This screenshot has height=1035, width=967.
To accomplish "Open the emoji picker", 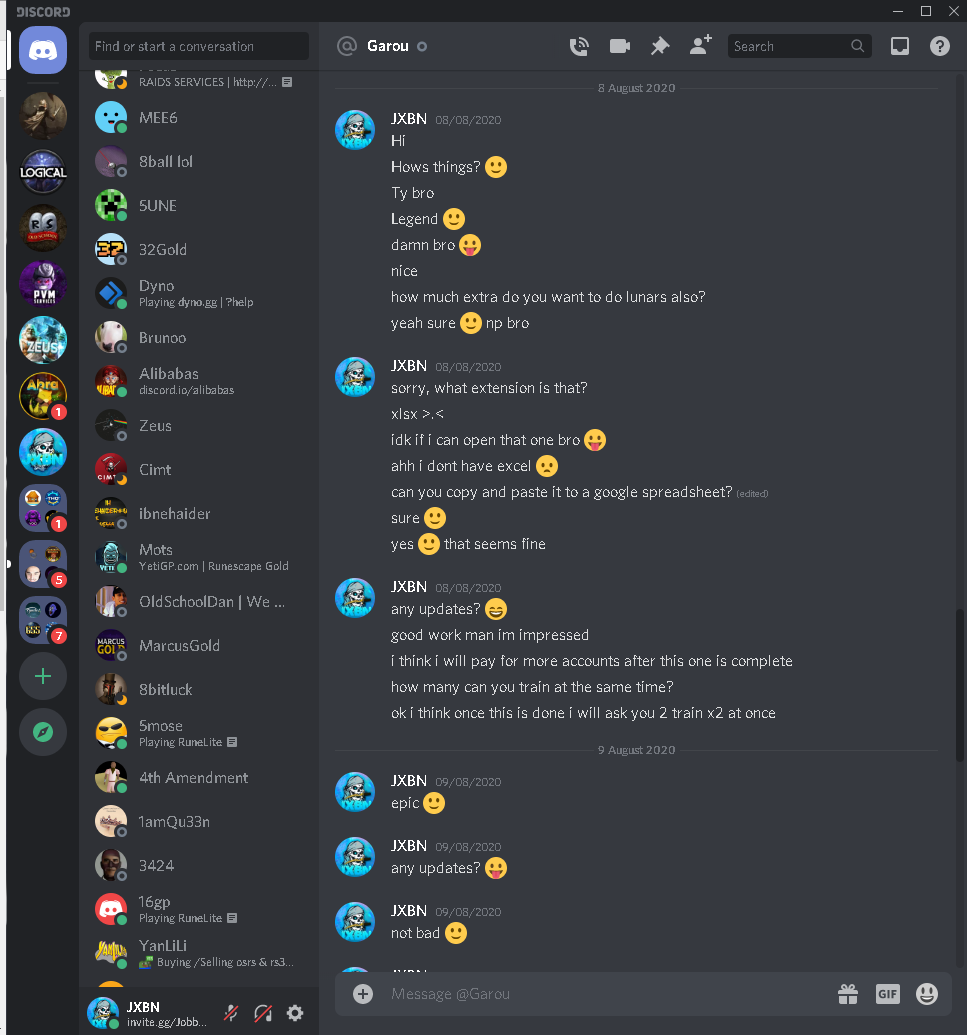I will (x=927, y=993).
